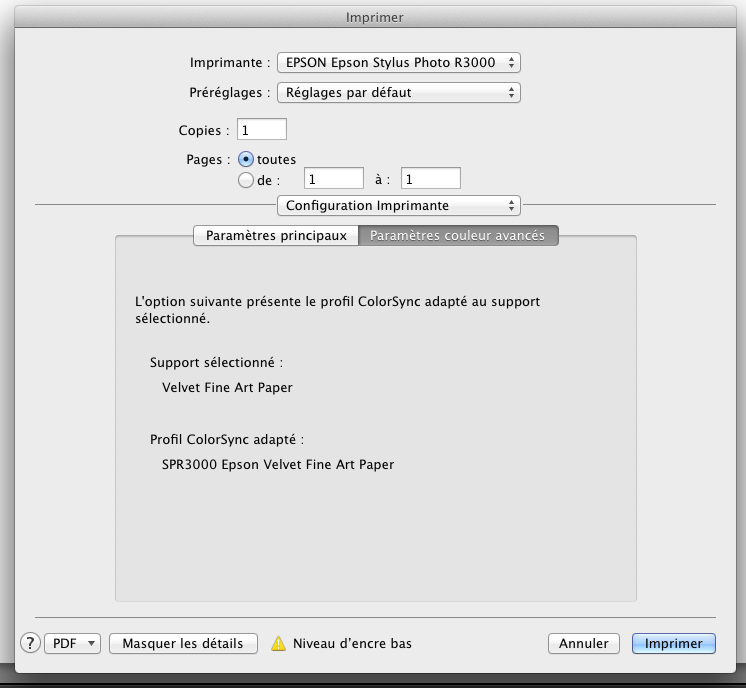Click the ending page field after "à"
This screenshot has height=688, width=746.
[430, 179]
